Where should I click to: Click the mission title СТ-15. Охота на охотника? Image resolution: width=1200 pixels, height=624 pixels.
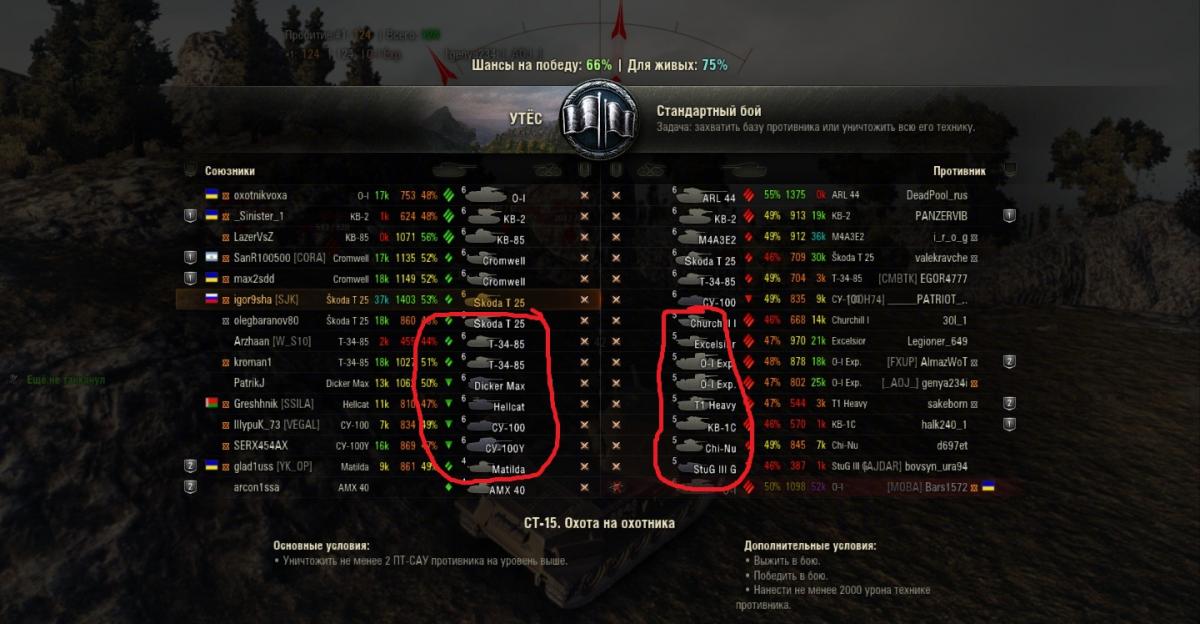coord(600,523)
